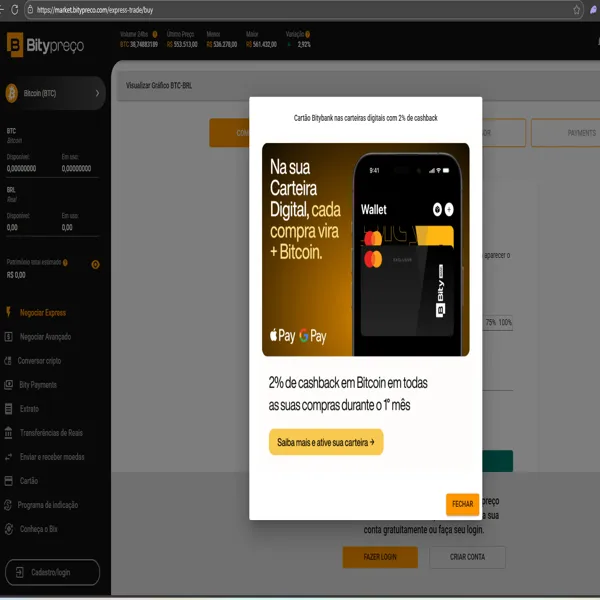The image size is (600, 600).
Task: Click popup title about Cartão Bitybank cashback
Action: click(x=365, y=118)
